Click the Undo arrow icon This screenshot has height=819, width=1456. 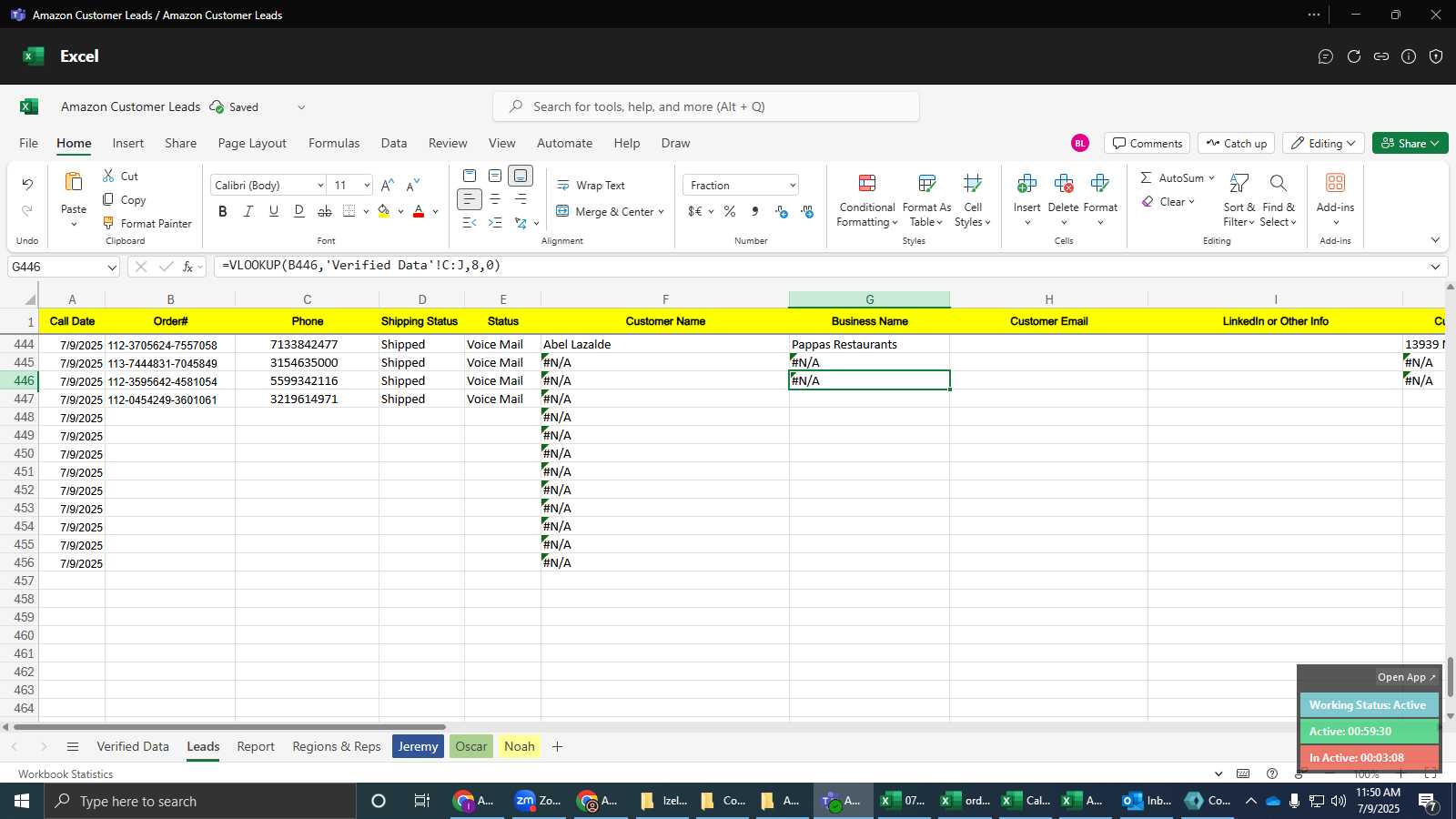tap(27, 185)
